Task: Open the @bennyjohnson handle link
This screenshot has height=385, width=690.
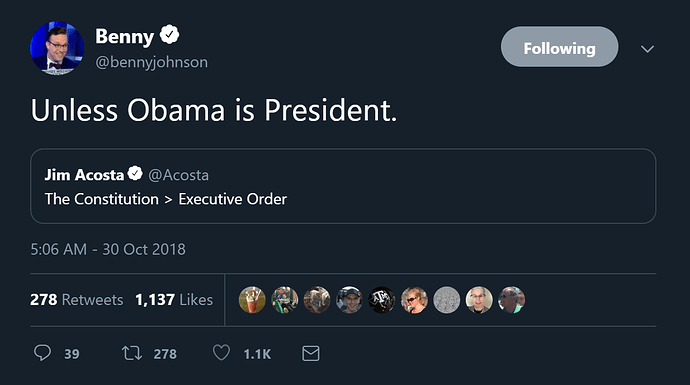Action: coord(151,62)
